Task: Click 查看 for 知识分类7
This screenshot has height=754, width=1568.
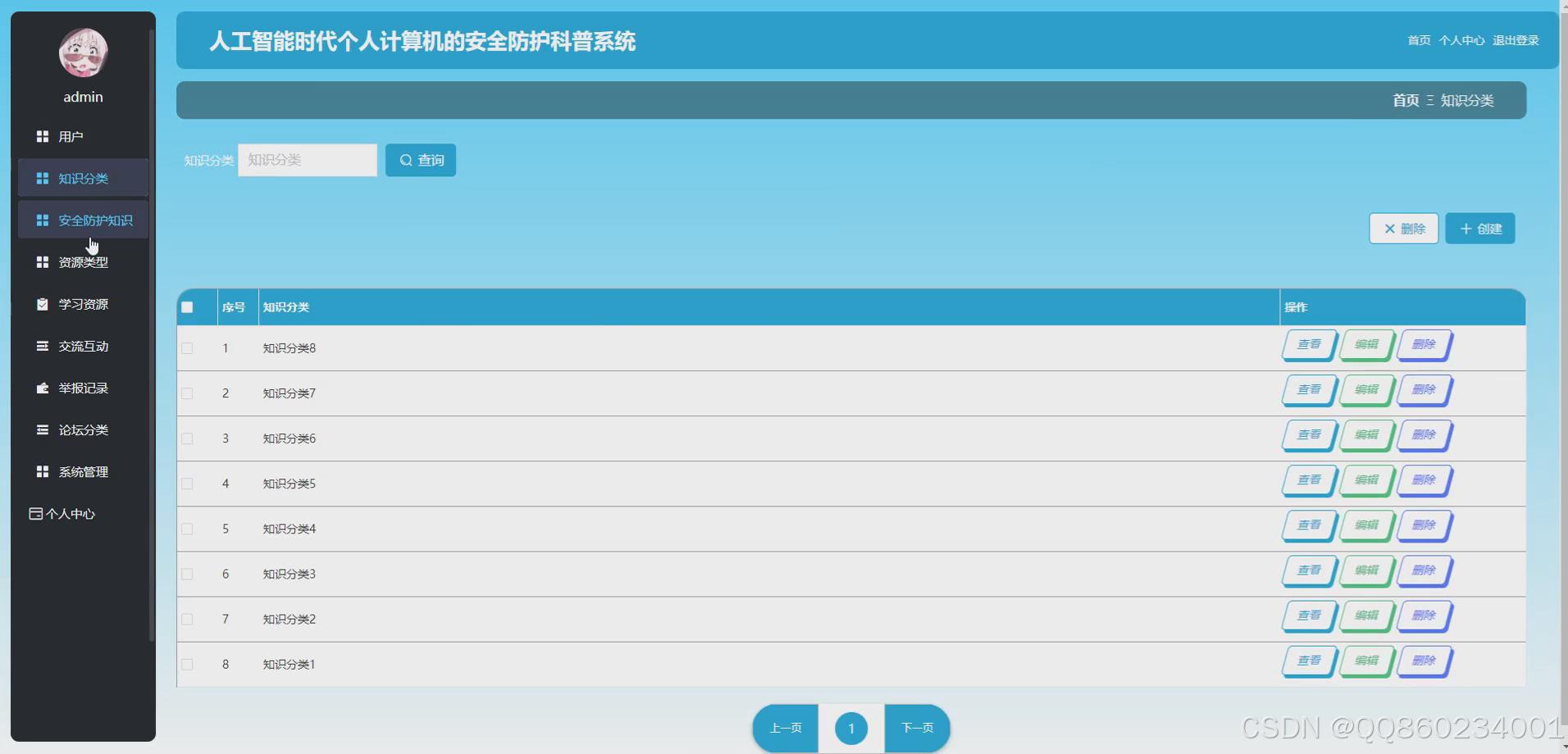Action: [x=1309, y=390]
